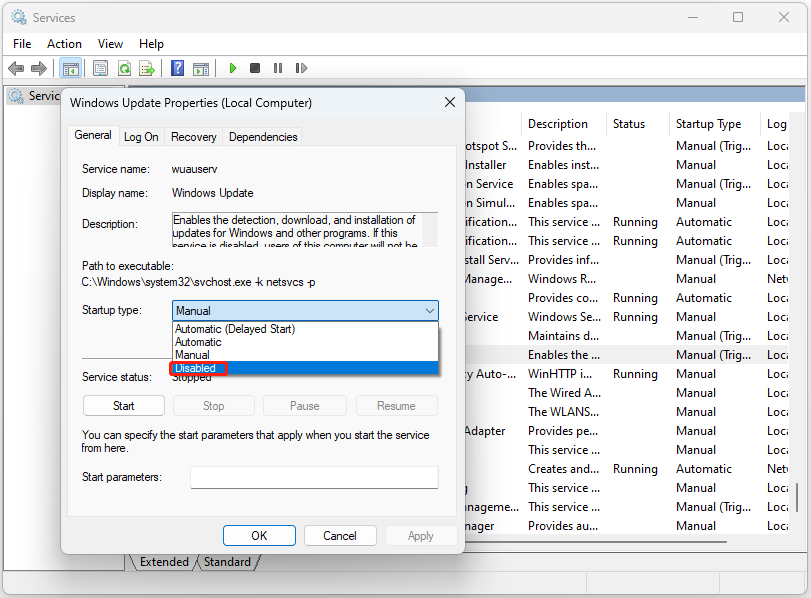Click inside the Start parameters field
Viewport: 811px width, 598px height.
pos(313,477)
